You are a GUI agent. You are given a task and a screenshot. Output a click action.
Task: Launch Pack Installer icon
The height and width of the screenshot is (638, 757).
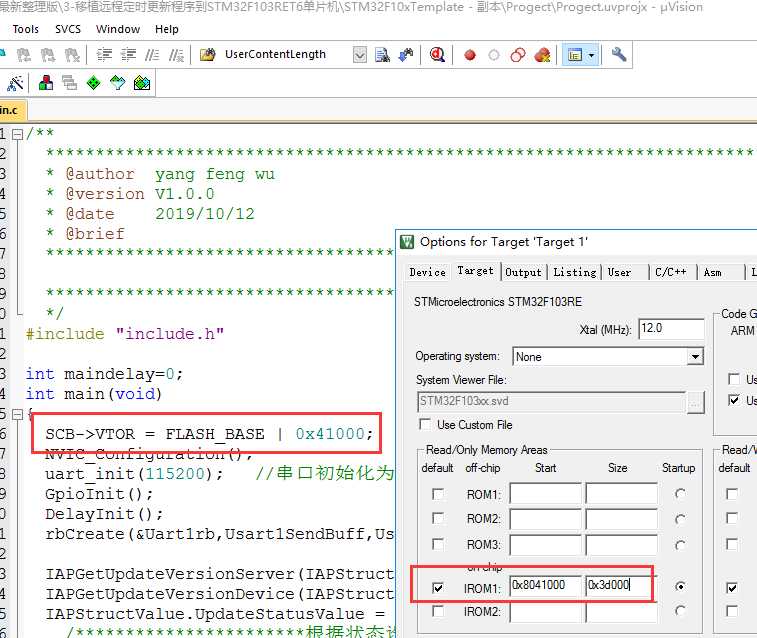coord(142,83)
